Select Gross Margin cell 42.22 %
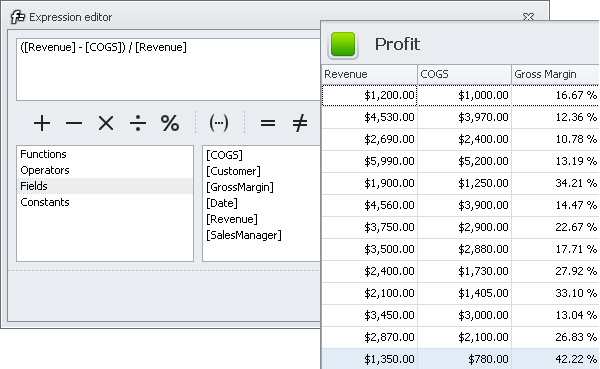This screenshot has width=600, height=369. pyautogui.click(x=555, y=359)
